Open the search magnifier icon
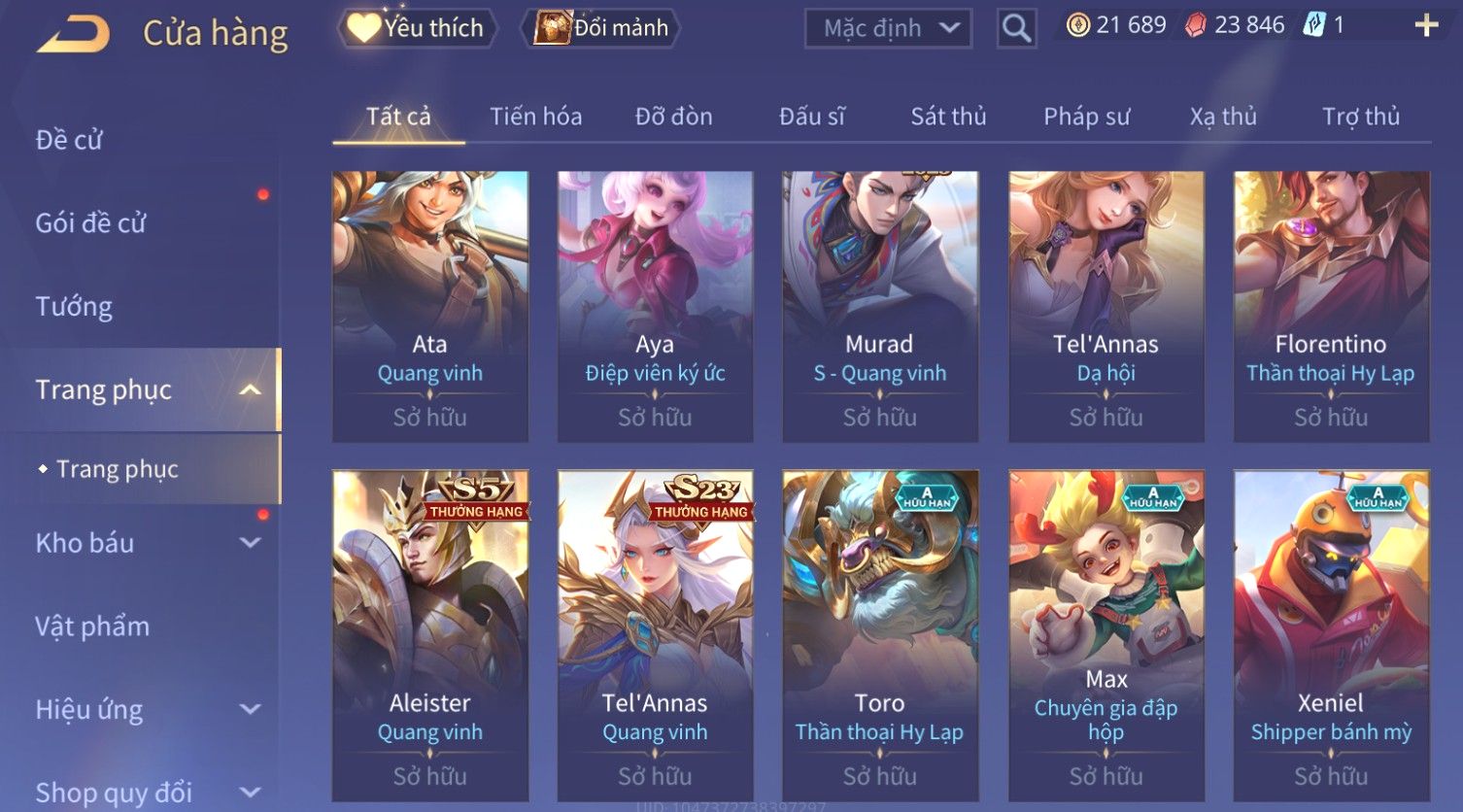The height and width of the screenshot is (812, 1463). click(x=1016, y=28)
